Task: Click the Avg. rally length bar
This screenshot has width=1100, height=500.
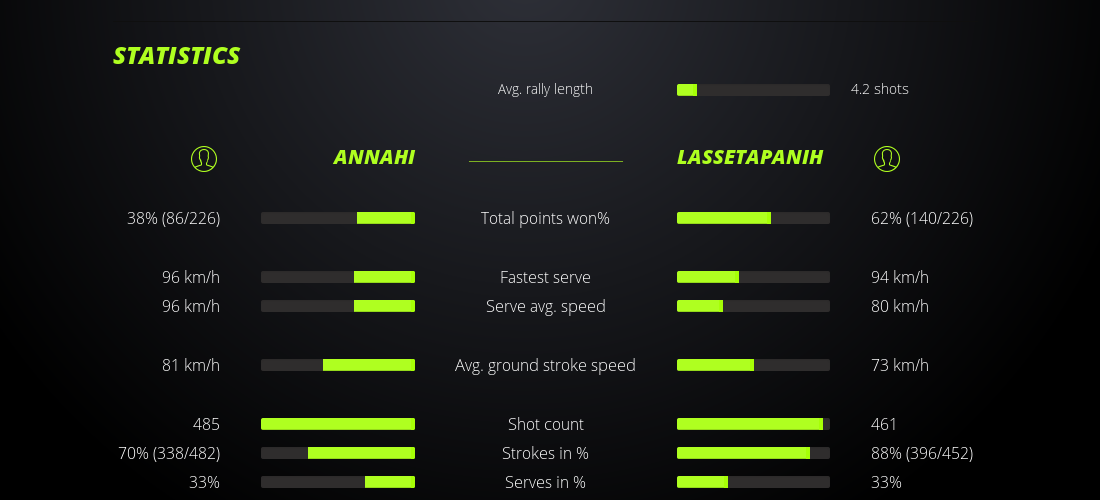Action: click(753, 90)
